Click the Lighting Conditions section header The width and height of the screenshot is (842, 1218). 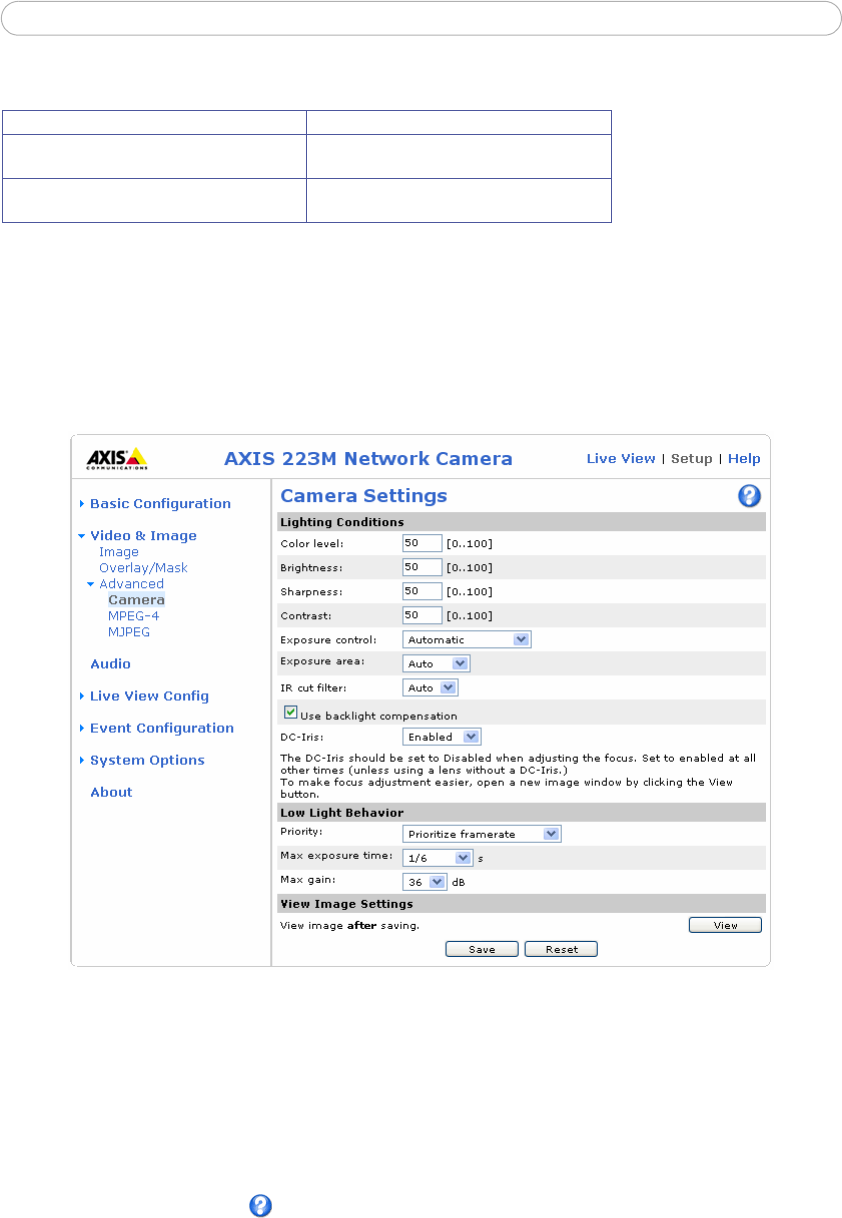click(x=521, y=522)
